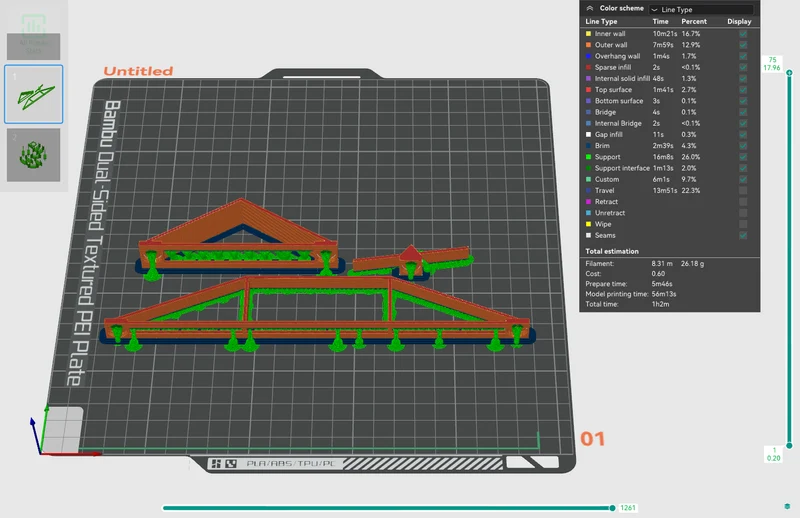Open the Line Type color scheme dropdown
The height and width of the screenshot is (518, 800).
click(701, 9)
